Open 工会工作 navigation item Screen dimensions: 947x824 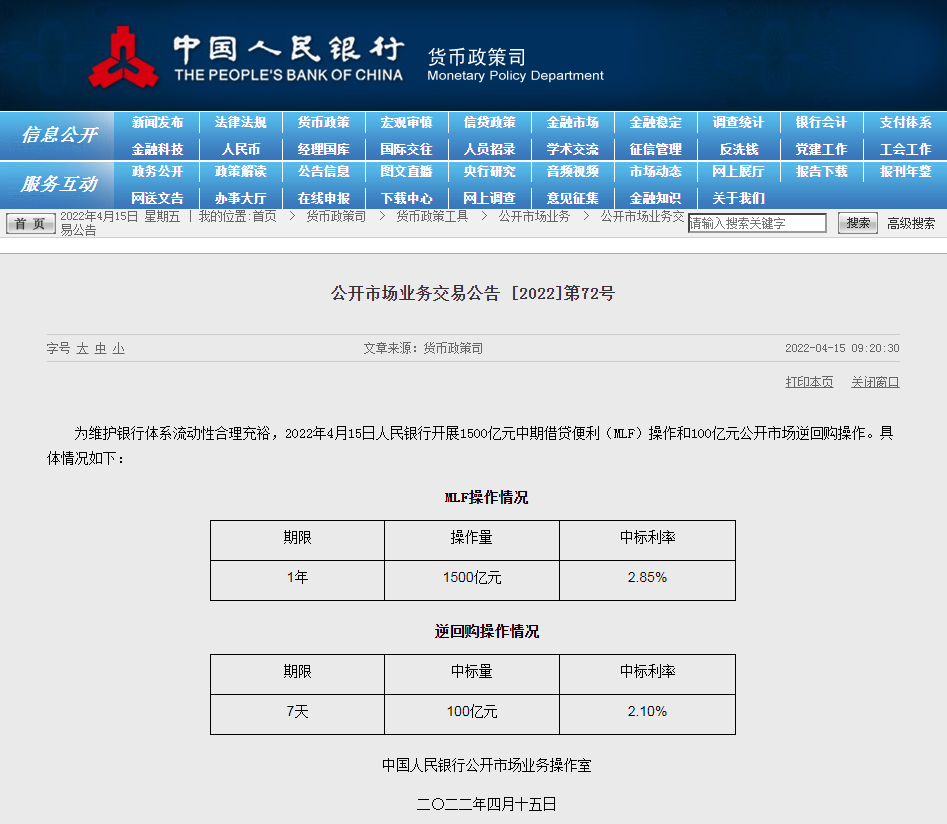(905, 149)
